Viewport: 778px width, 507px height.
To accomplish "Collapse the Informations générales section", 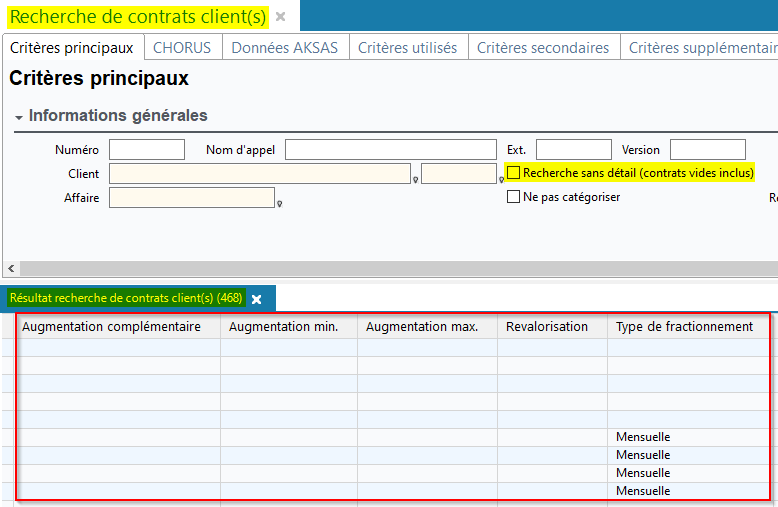I will [x=18, y=117].
